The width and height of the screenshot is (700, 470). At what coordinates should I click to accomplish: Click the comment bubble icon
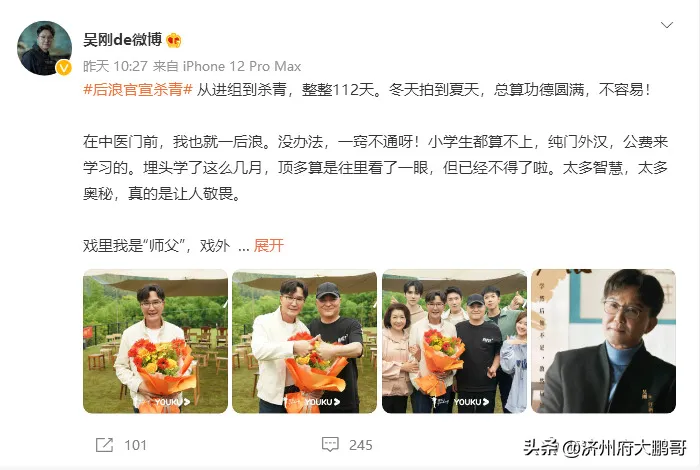pyautogui.click(x=330, y=445)
